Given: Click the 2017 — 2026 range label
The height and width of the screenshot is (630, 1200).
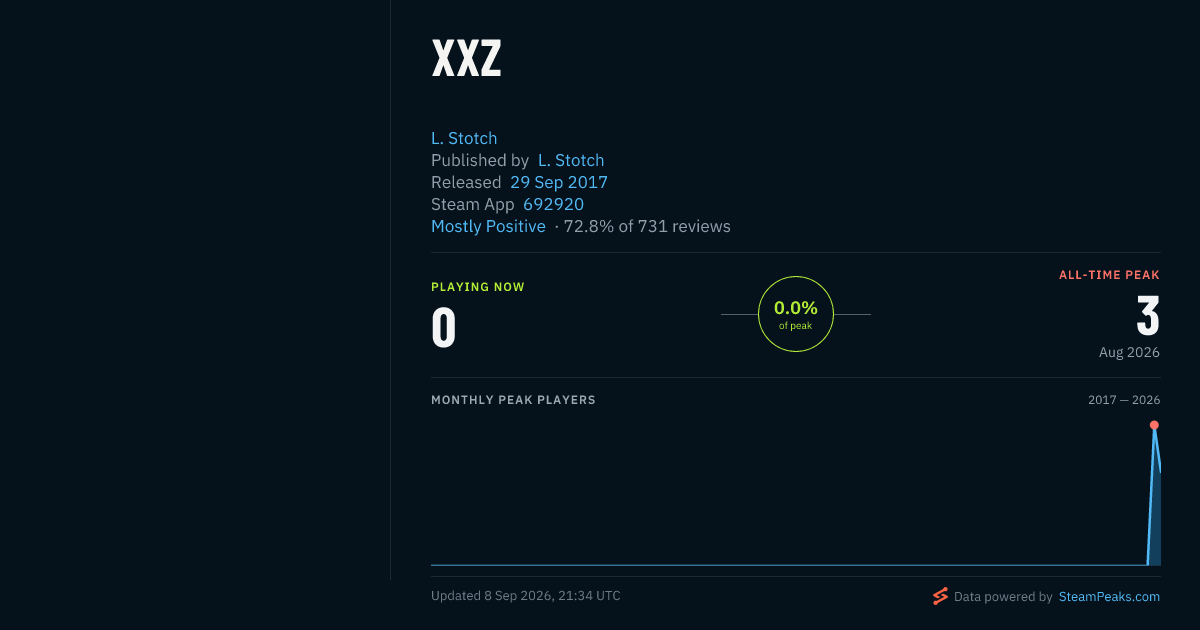Looking at the screenshot, I should coord(1124,400).
